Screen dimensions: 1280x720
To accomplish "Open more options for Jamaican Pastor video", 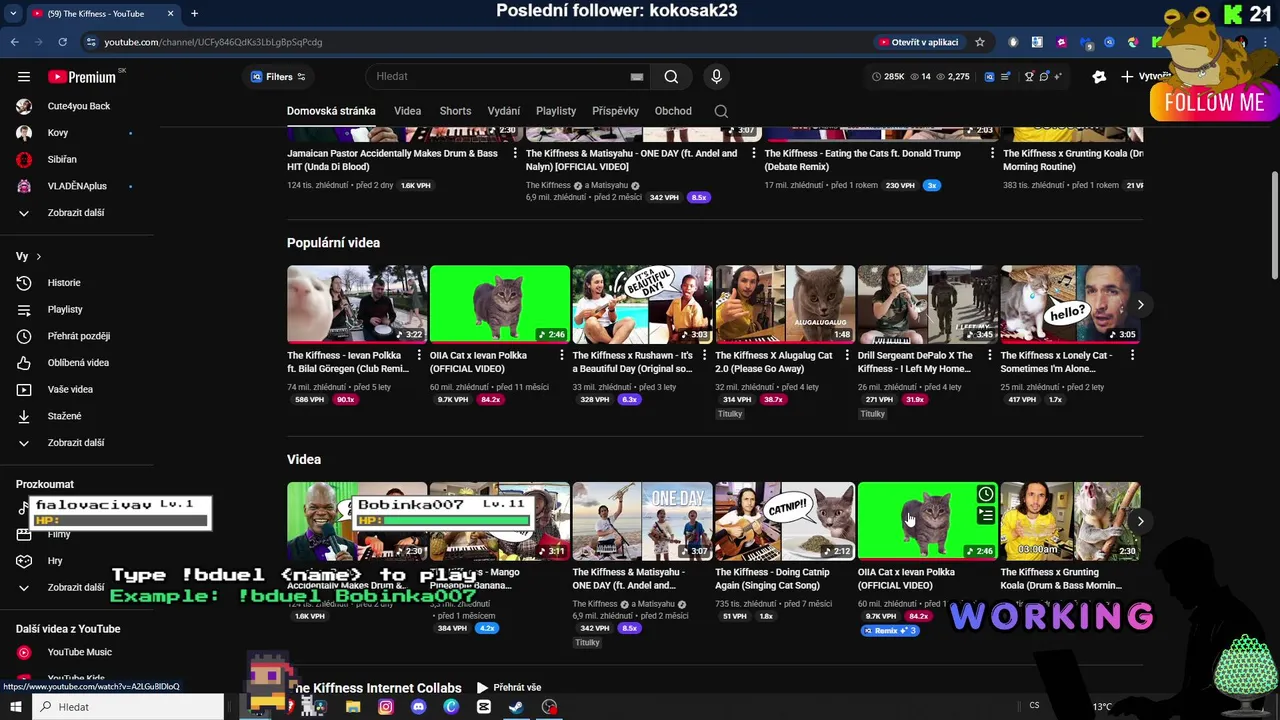I will click(515, 154).
